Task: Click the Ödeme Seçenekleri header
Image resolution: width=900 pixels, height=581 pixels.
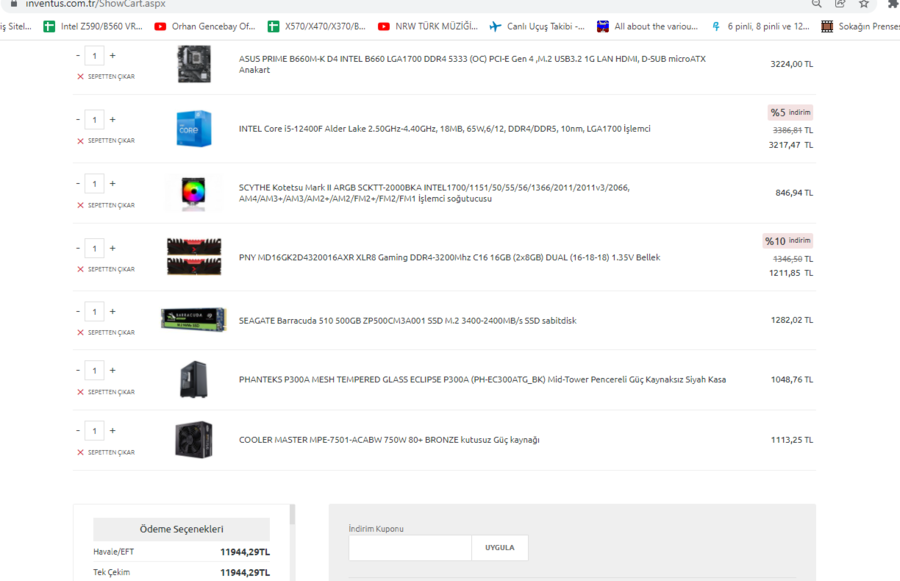Action: click(181, 529)
